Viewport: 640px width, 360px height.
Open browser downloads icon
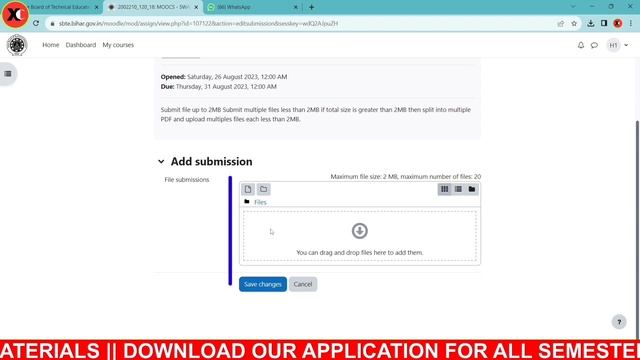591,23
